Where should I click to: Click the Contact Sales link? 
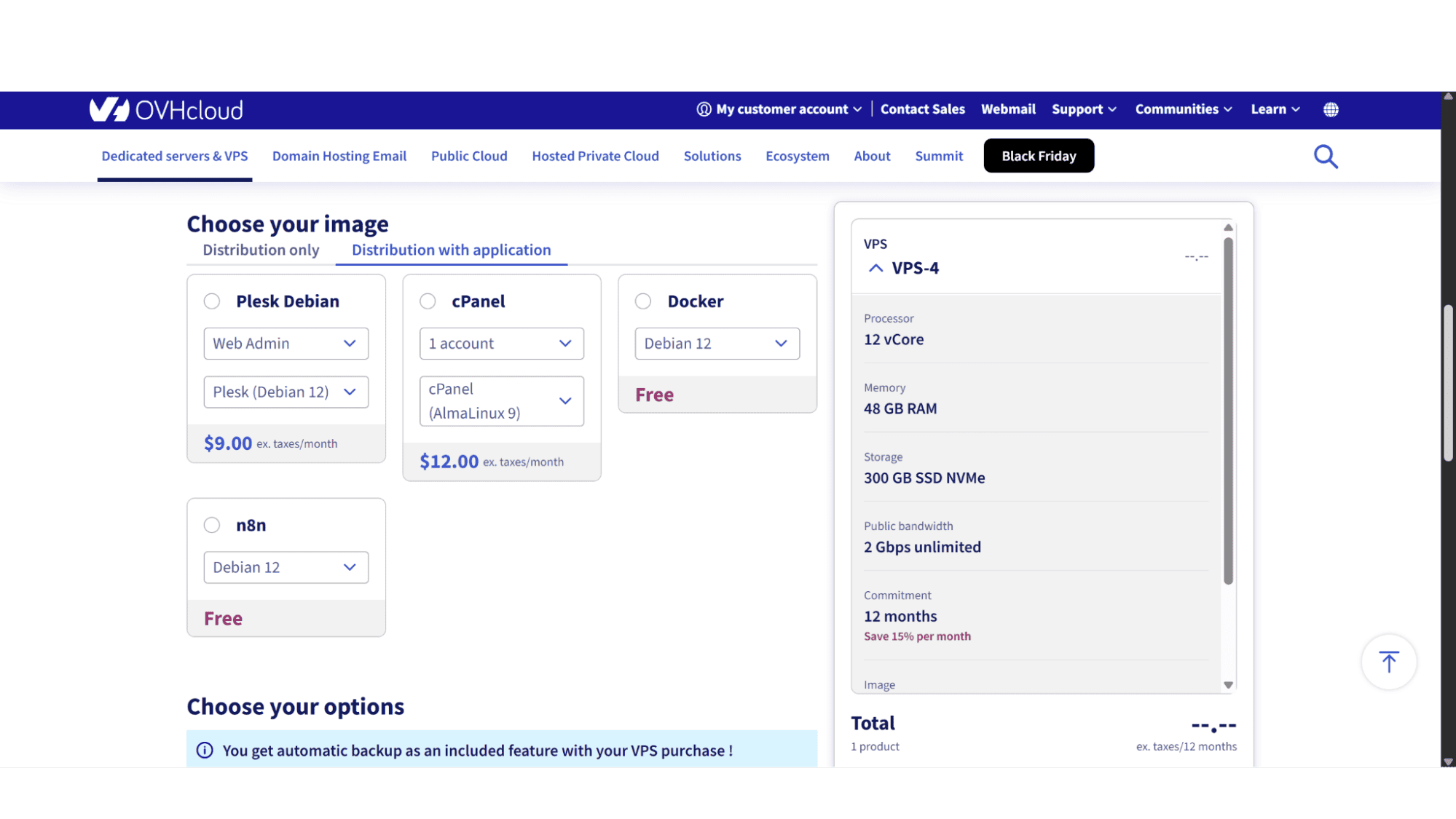[x=922, y=109]
